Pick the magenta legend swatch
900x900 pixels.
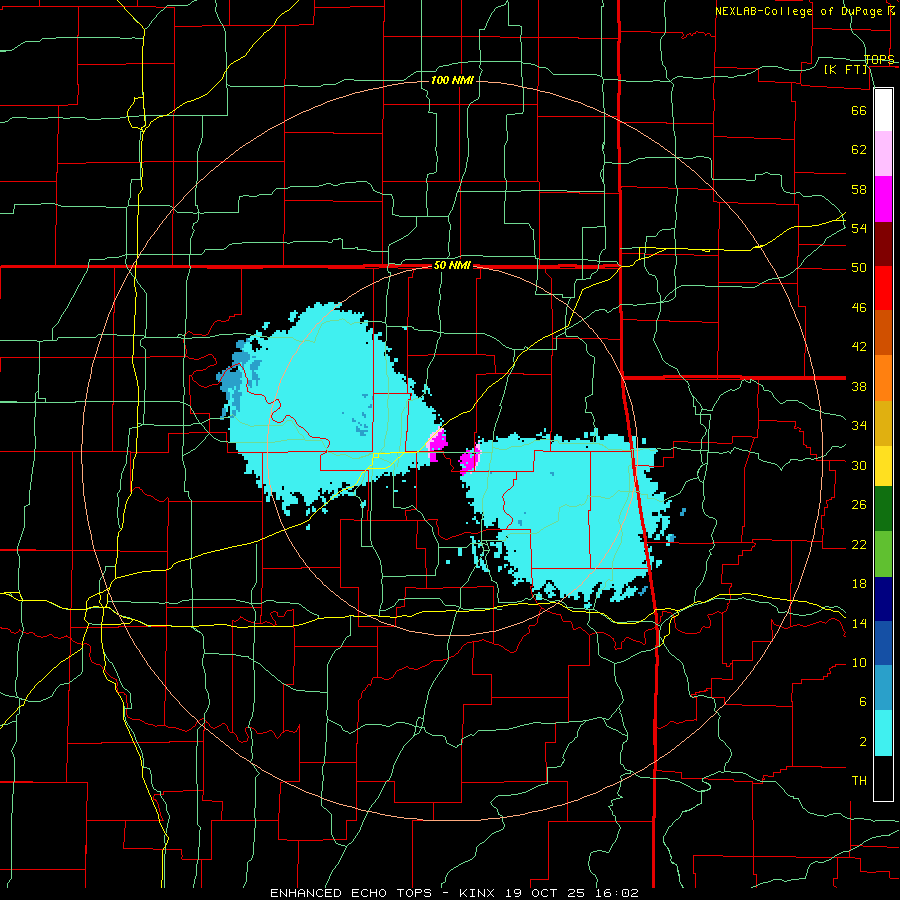(x=883, y=199)
